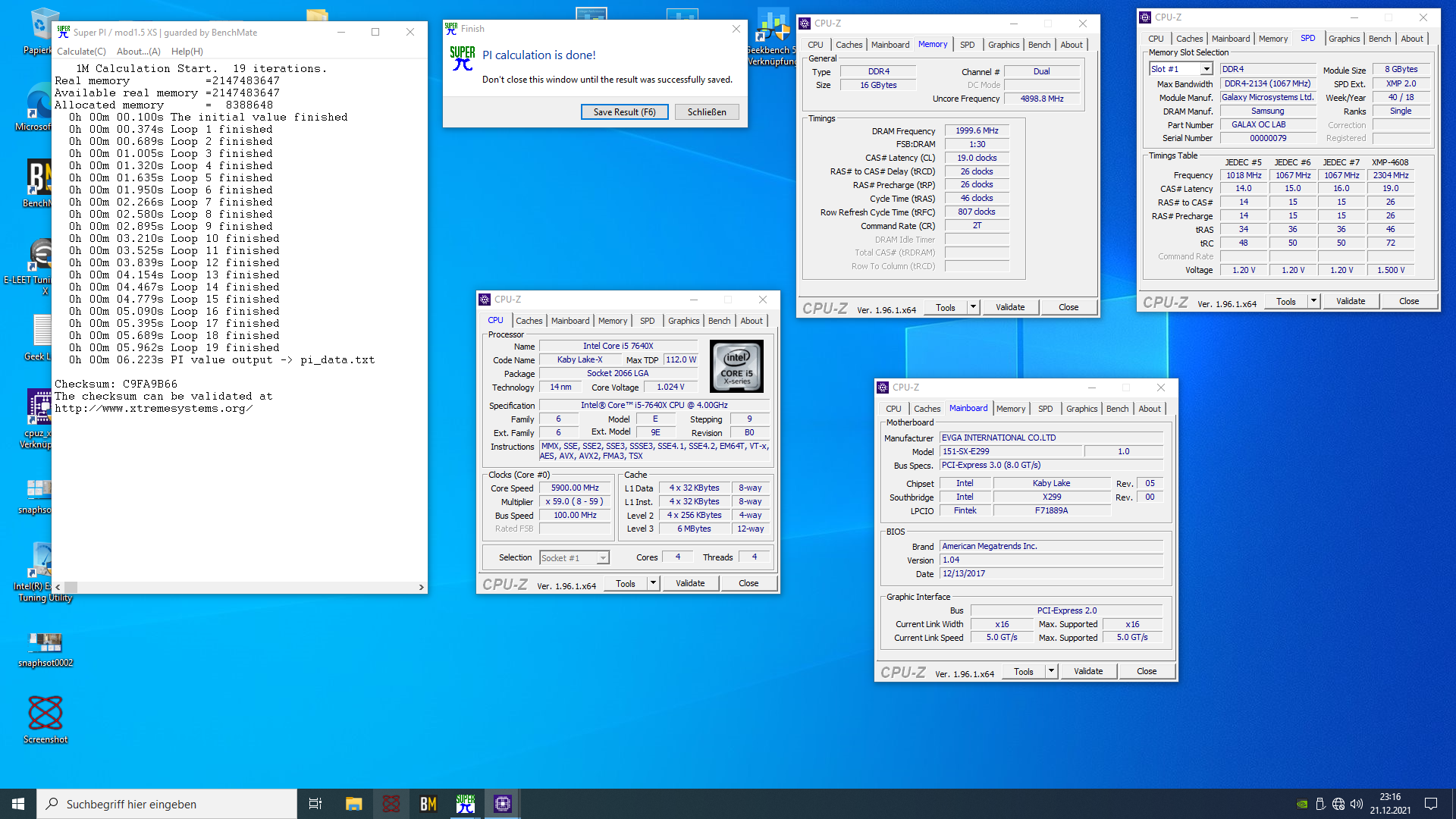Open the Slot #1 dropdown in SPD window
Image resolution: width=1456 pixels, height=819 pixels.
[x=1181, y=69]
